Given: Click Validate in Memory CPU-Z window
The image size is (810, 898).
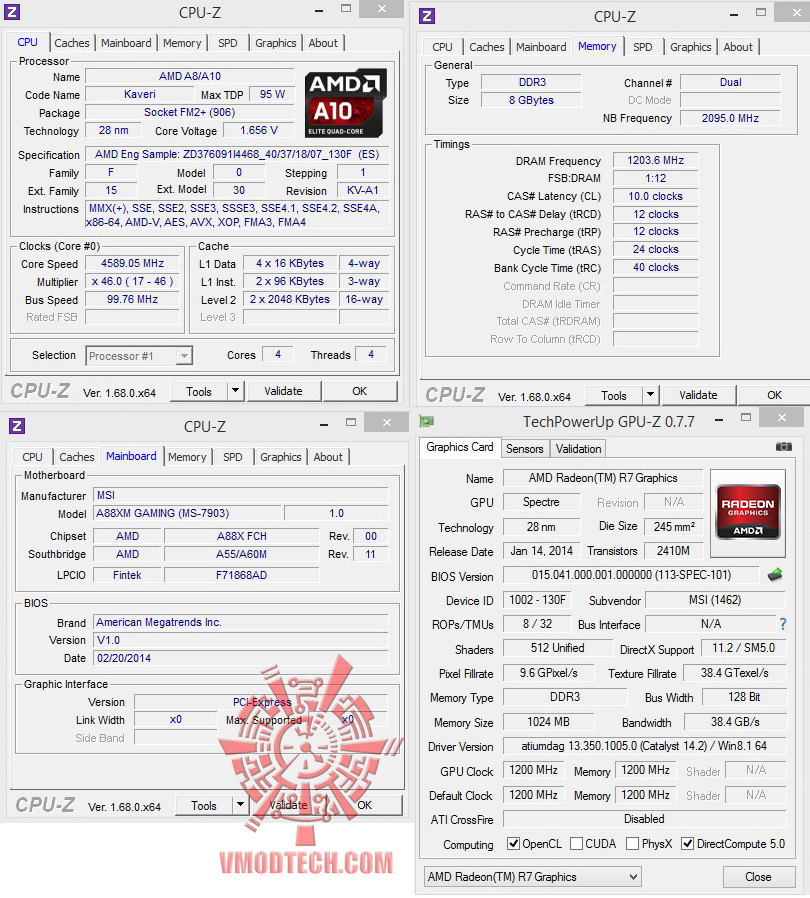Looking at the screenshot, I should click(698, 395).
